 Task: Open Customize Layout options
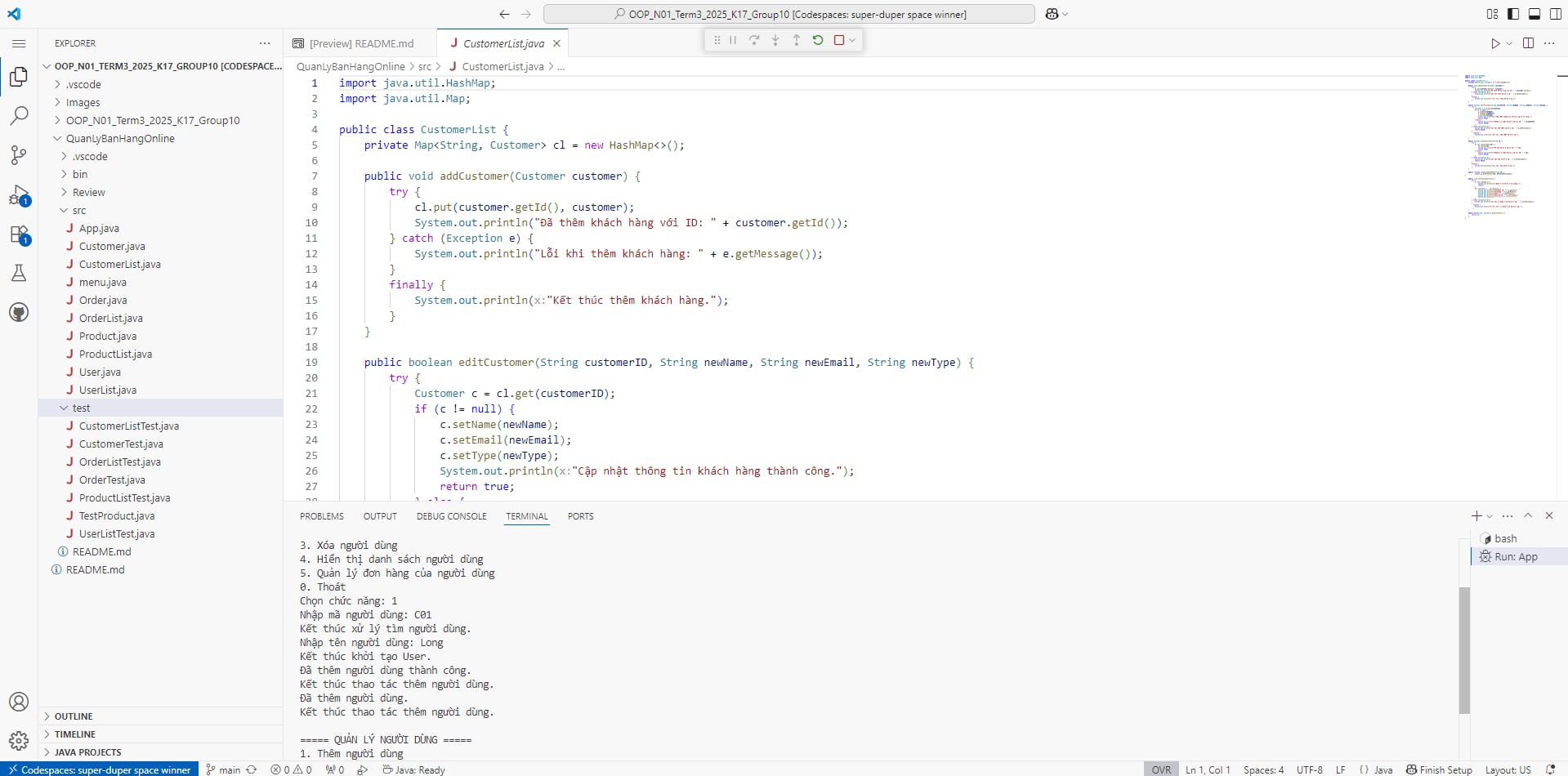point(1492,14)
